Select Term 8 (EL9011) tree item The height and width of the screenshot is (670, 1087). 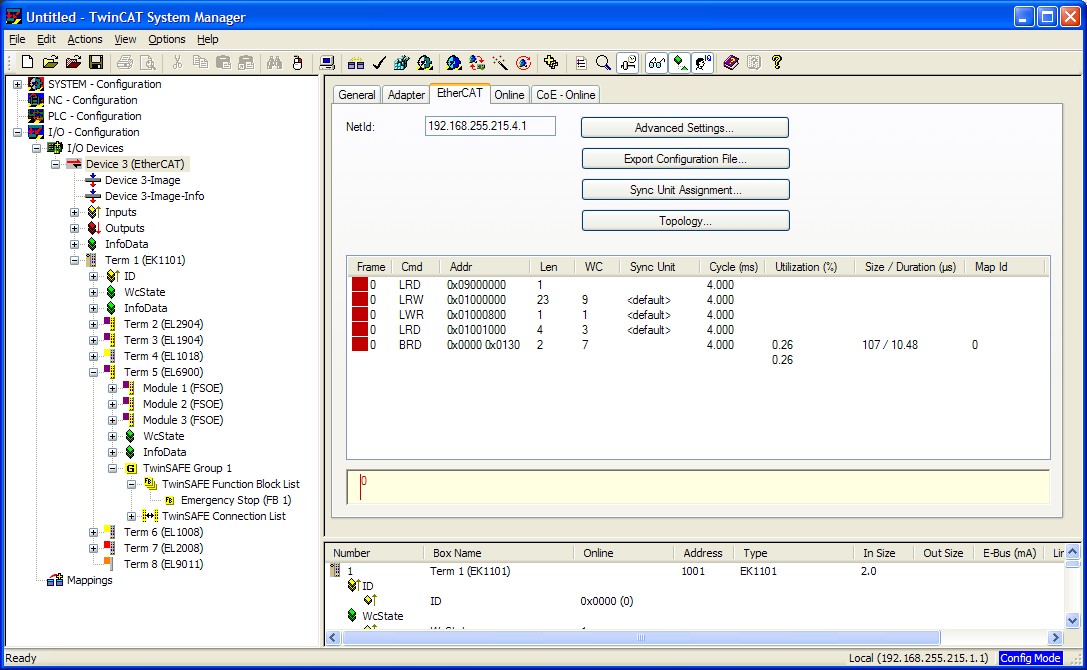click(164, 564)
